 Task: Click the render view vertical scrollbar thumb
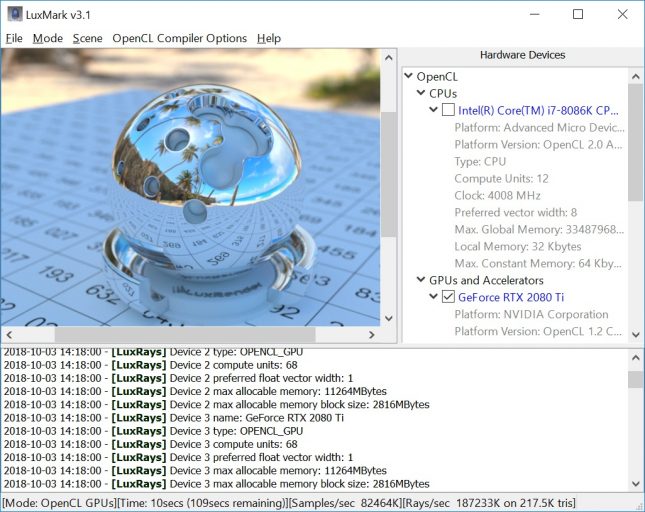(388, 174)
